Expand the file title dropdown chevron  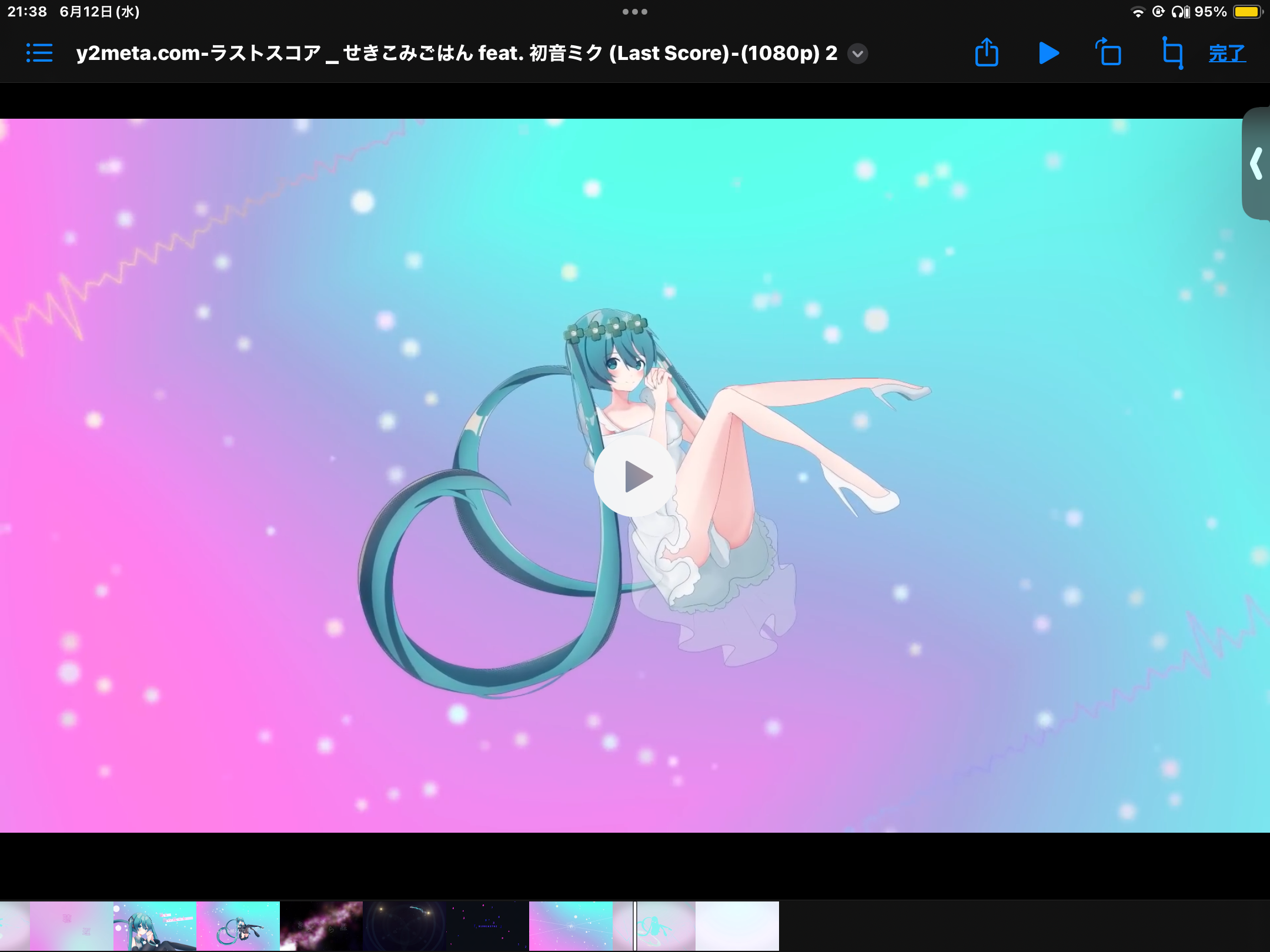858,53
